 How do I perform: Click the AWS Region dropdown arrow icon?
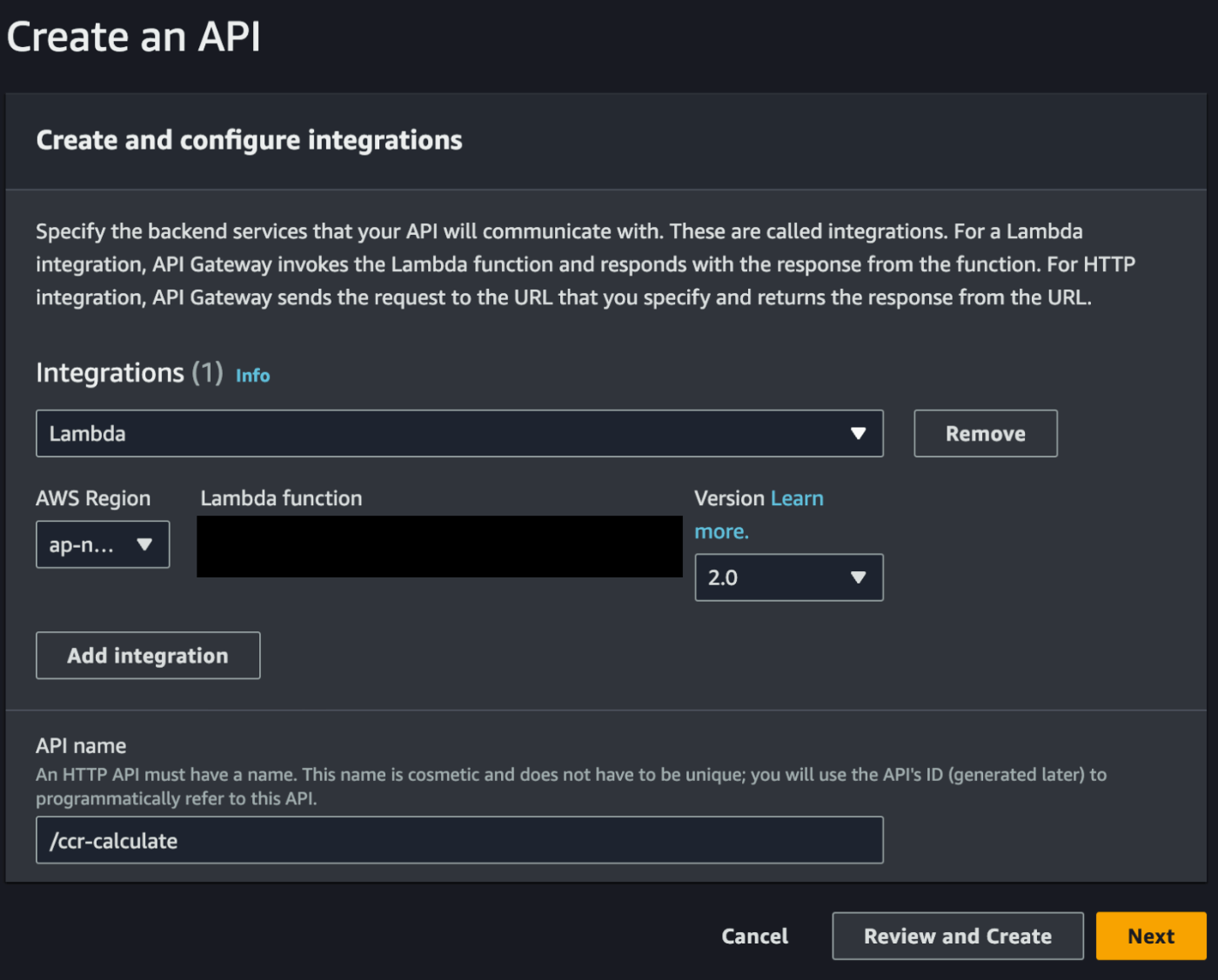(144, 544)
